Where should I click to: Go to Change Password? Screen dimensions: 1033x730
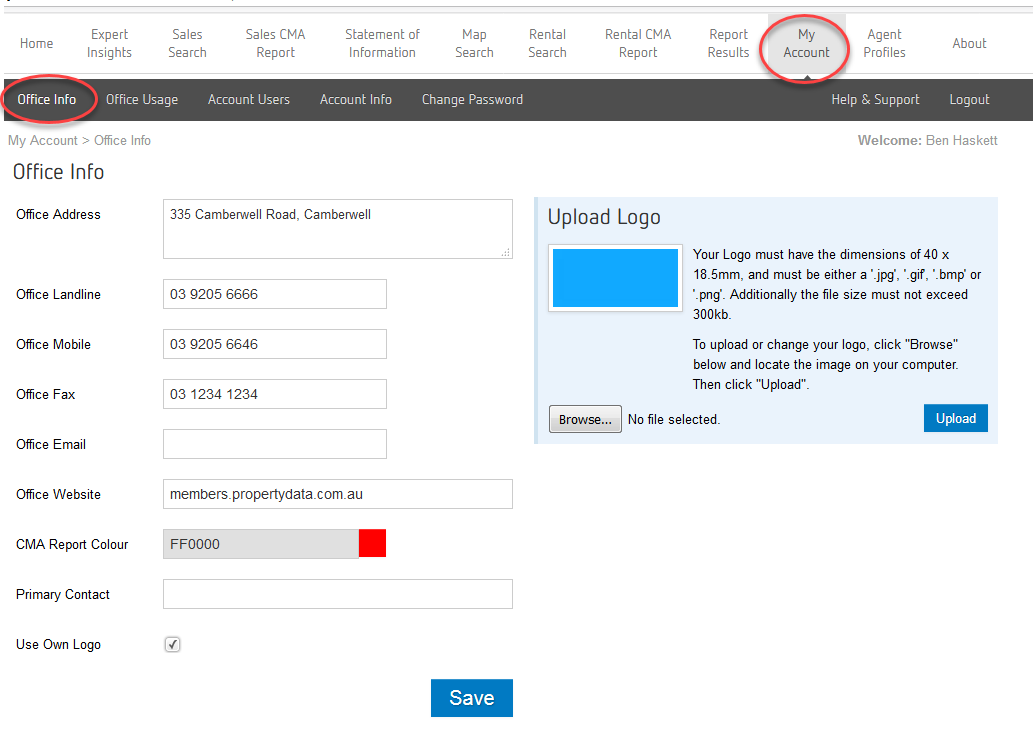point(472,99)
